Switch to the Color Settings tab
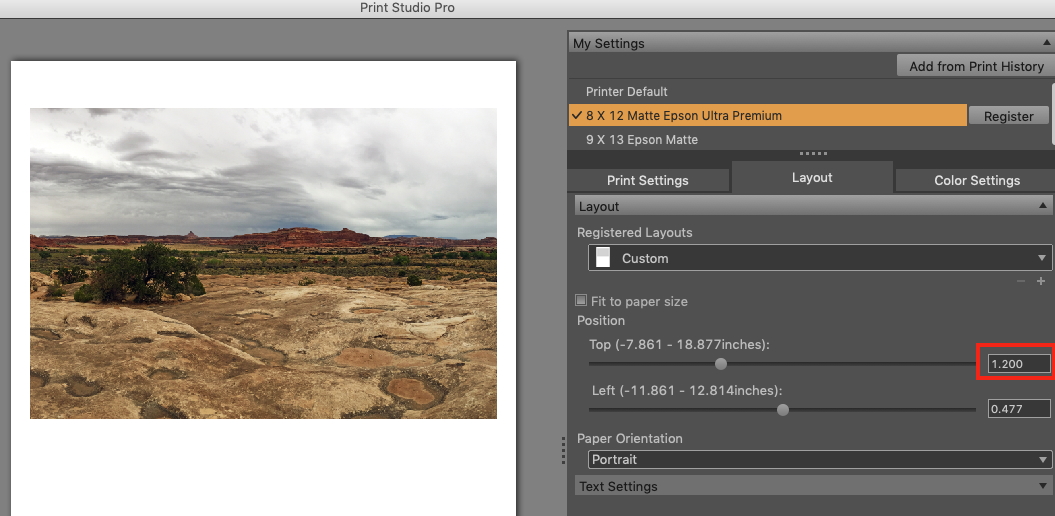 [x=976, y=181]
